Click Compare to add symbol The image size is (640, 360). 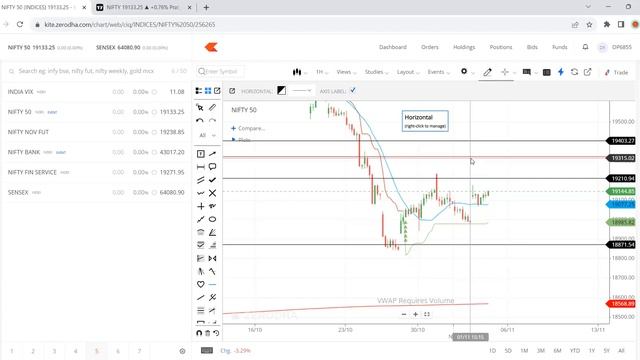click(x=248, y=128)
